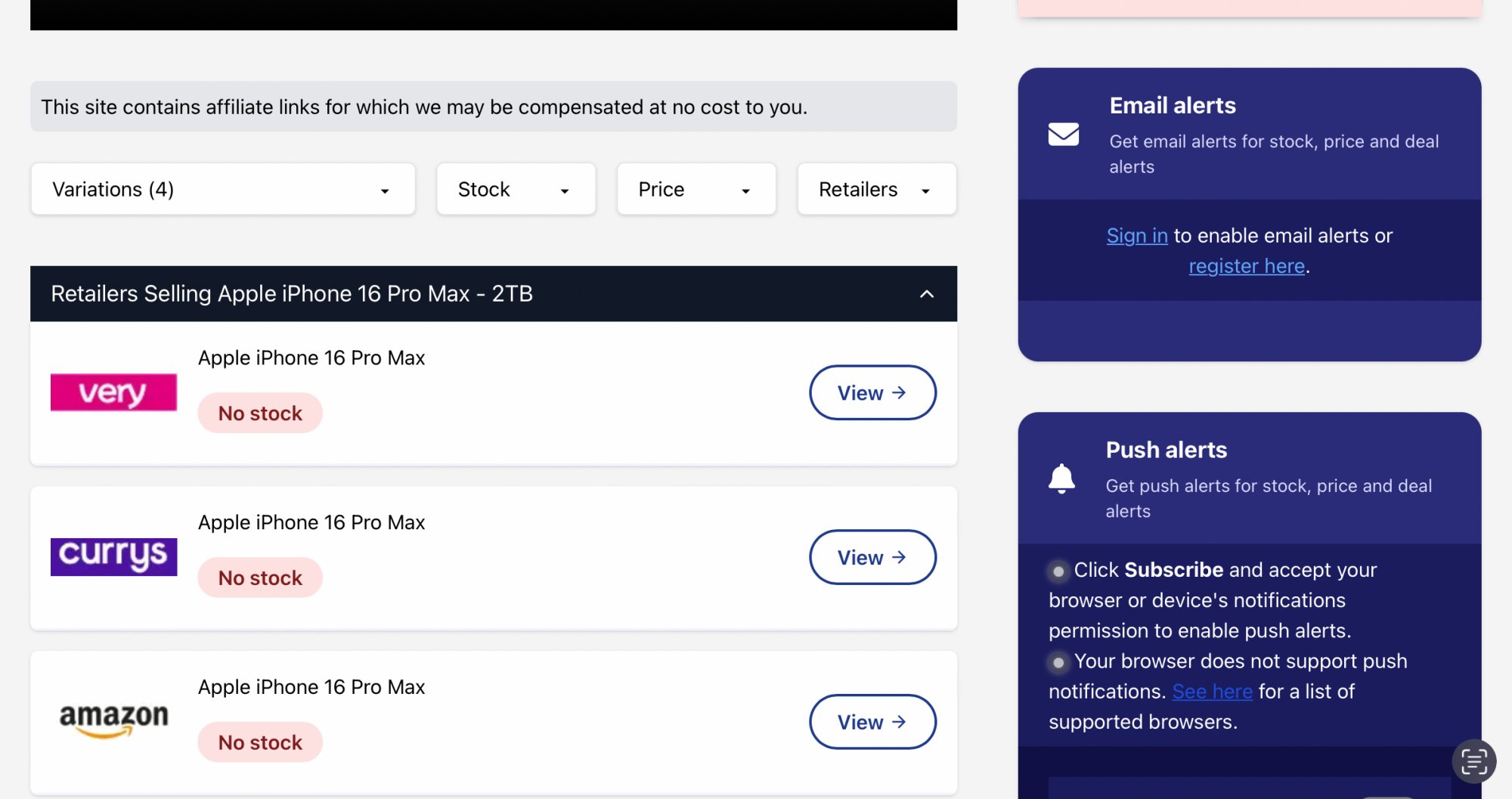Viewport: 1512px width, 799px height.
Task: Open the See here supported browsers link
Action: point(1212,692)
